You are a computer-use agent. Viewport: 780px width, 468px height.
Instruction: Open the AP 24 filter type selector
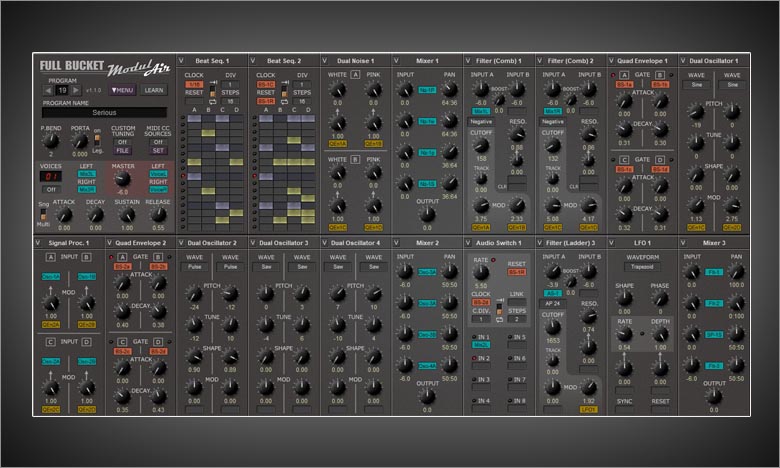point(553,303)
